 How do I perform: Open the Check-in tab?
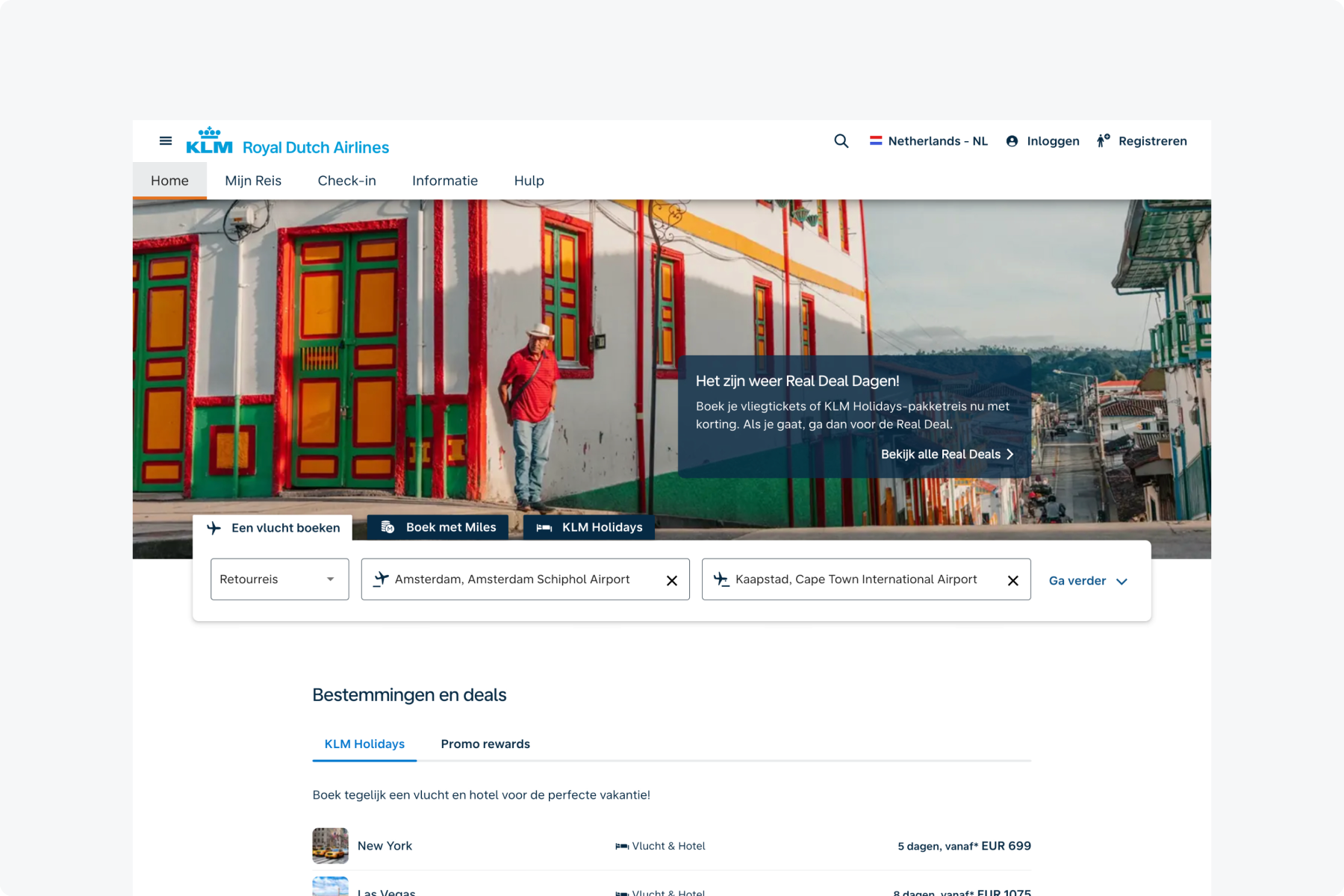coord(346,181)
